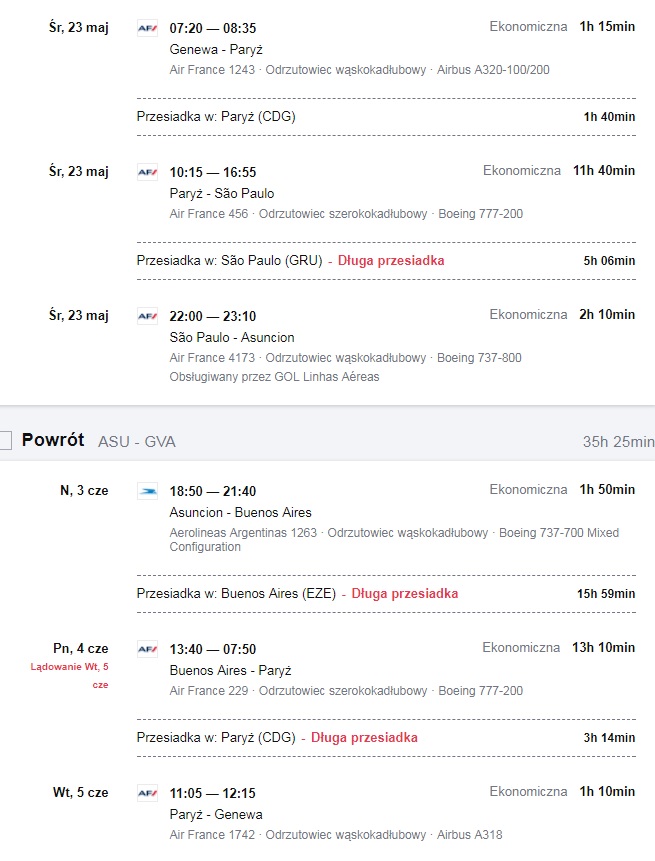655x861 pixels.
Task: Click Aerolineas Argentinas logo for Asuncion flight
Action: [x=147, y=491]
